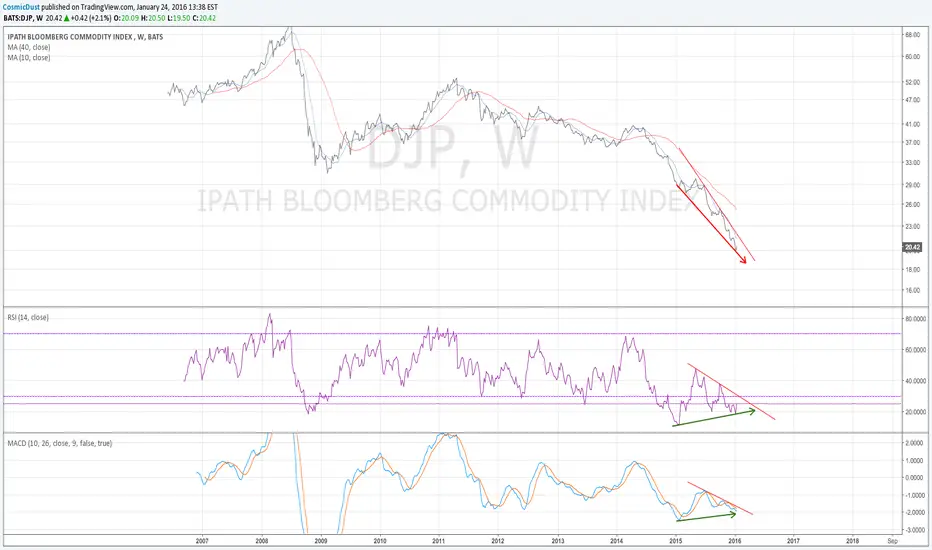This screenshot has width=932, height=550.
Task: Click the MACD axis label 2.0000
Action: (x=914, y=443)
